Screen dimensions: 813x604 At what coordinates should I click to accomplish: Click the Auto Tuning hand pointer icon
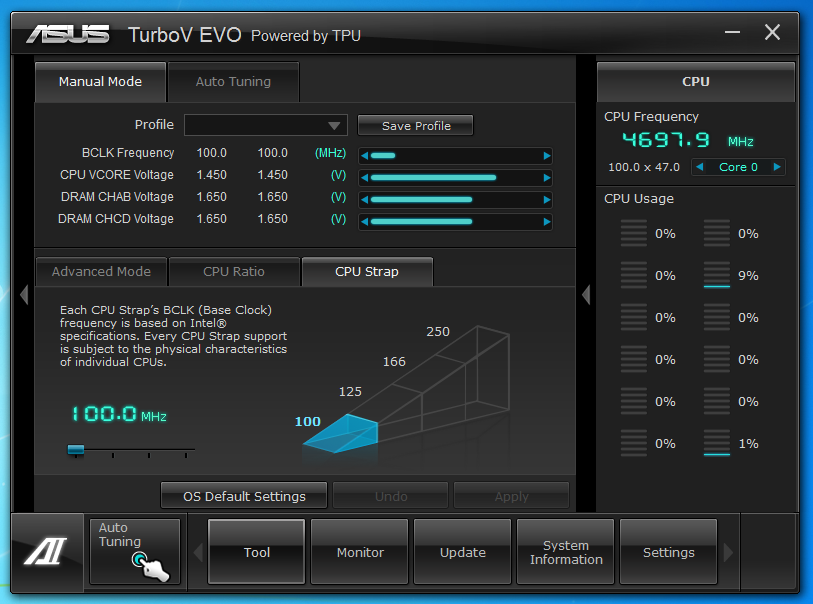coord(150,566)
